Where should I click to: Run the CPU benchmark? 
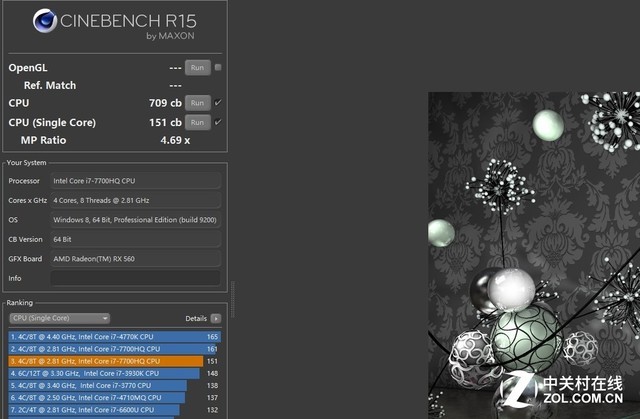pos(198,103)
